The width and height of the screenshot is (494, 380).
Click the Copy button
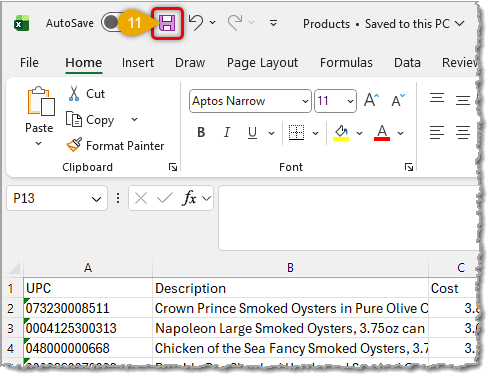click(90, 120)
